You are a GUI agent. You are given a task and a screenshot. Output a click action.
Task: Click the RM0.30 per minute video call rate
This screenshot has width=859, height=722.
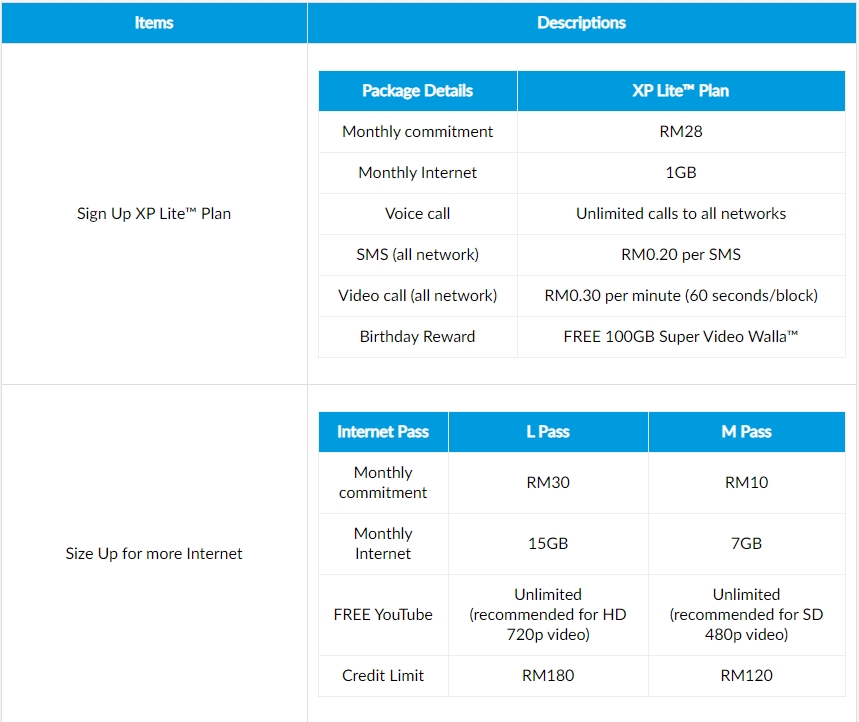tap(680, 296)
